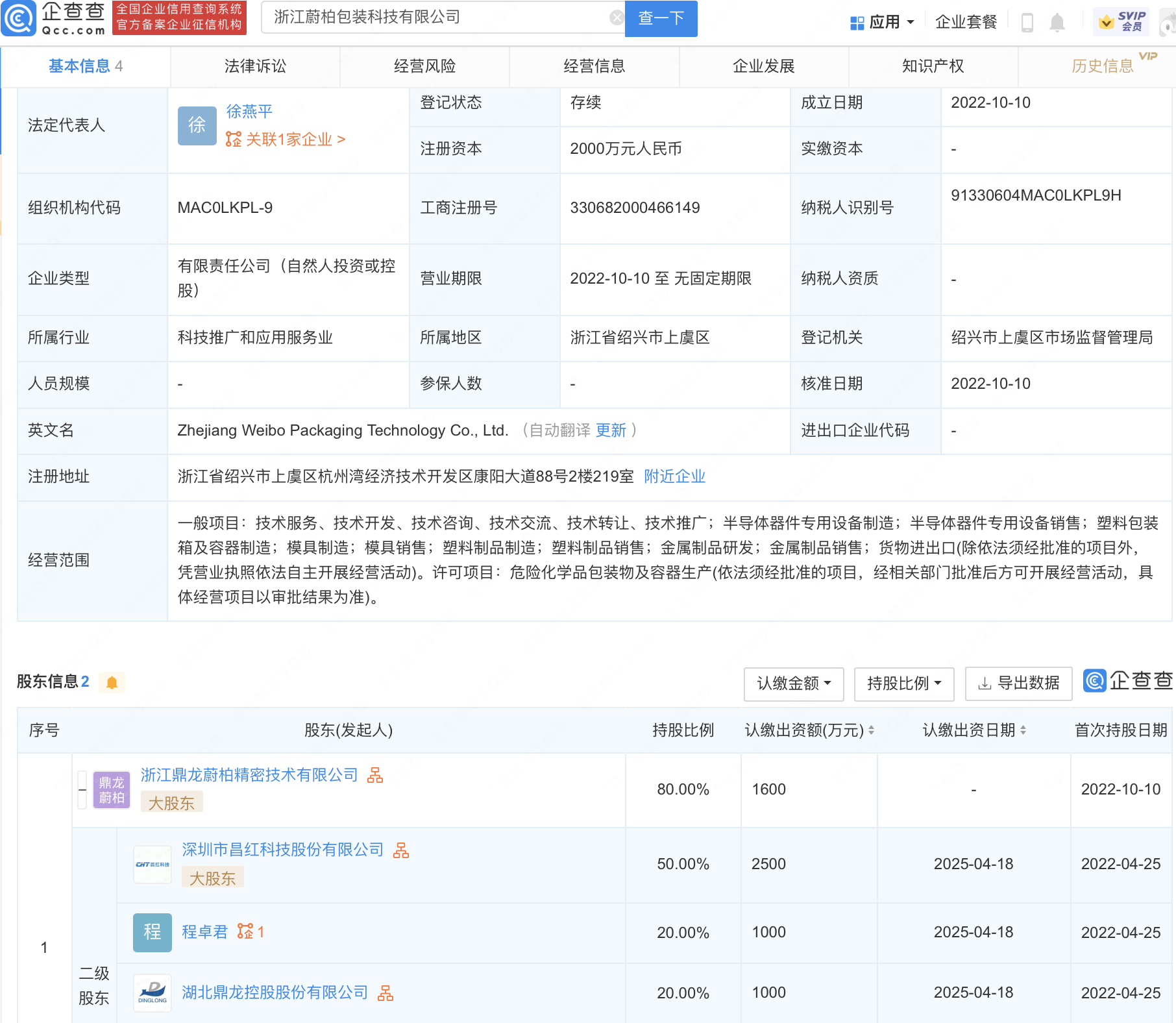1176x1023 pixels.
Task: Open 企业套餐 in top bar
Action: pyautogui.click(x=966, y=22)
